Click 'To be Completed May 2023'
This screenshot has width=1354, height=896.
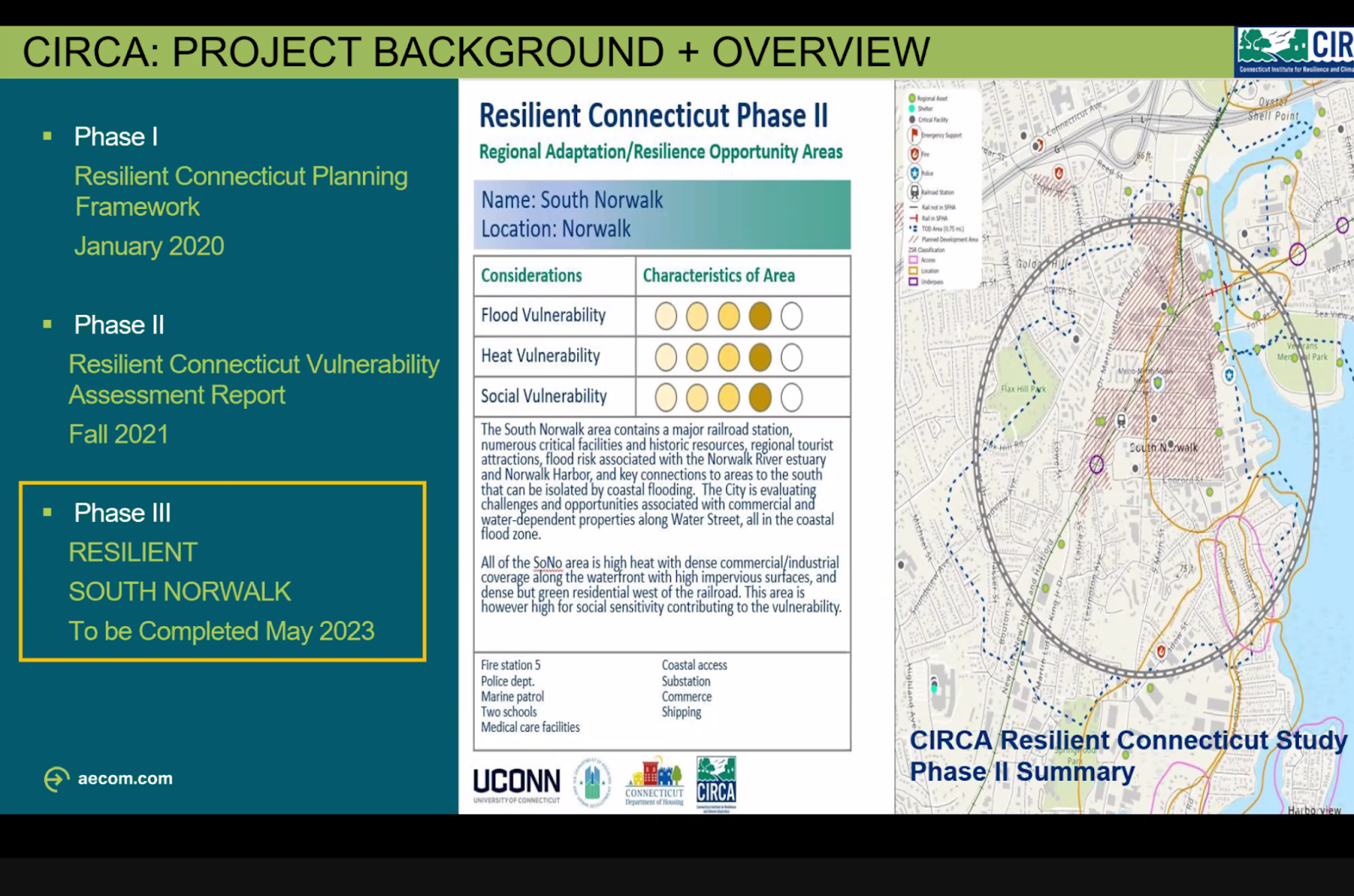click(x=222, y=631)
